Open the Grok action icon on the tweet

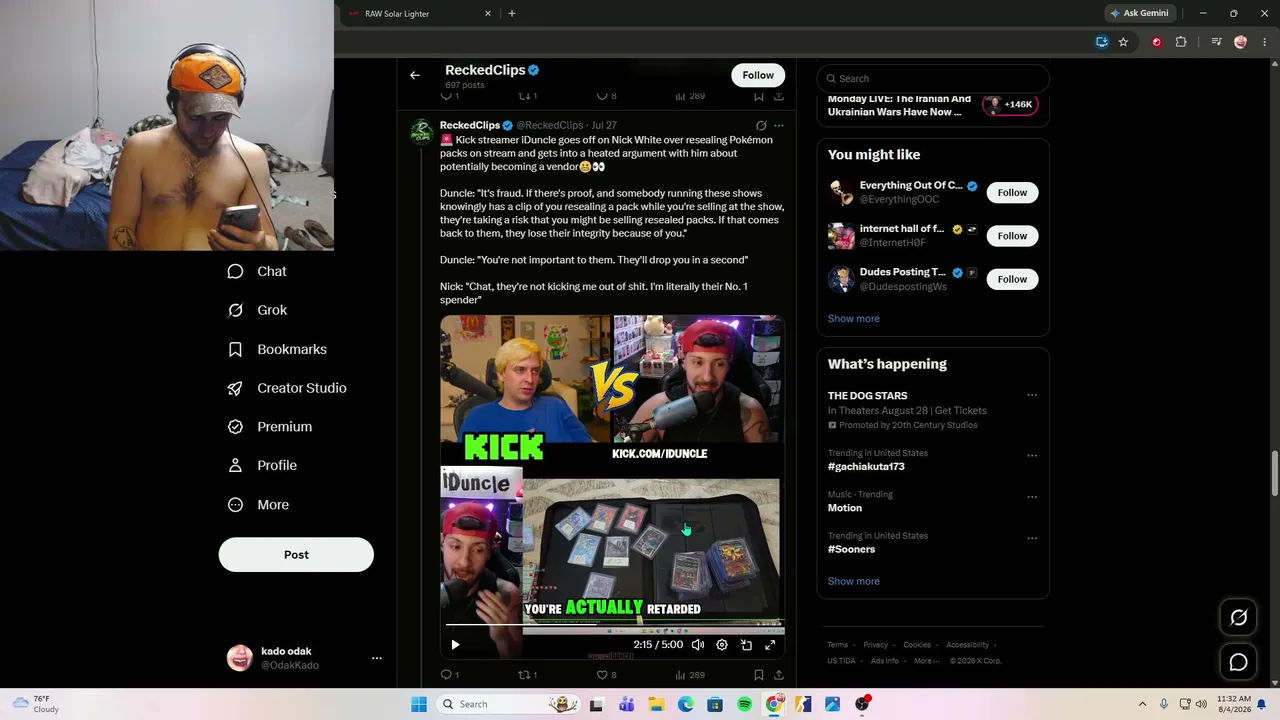pyautogui.click(x=761, y=126)
